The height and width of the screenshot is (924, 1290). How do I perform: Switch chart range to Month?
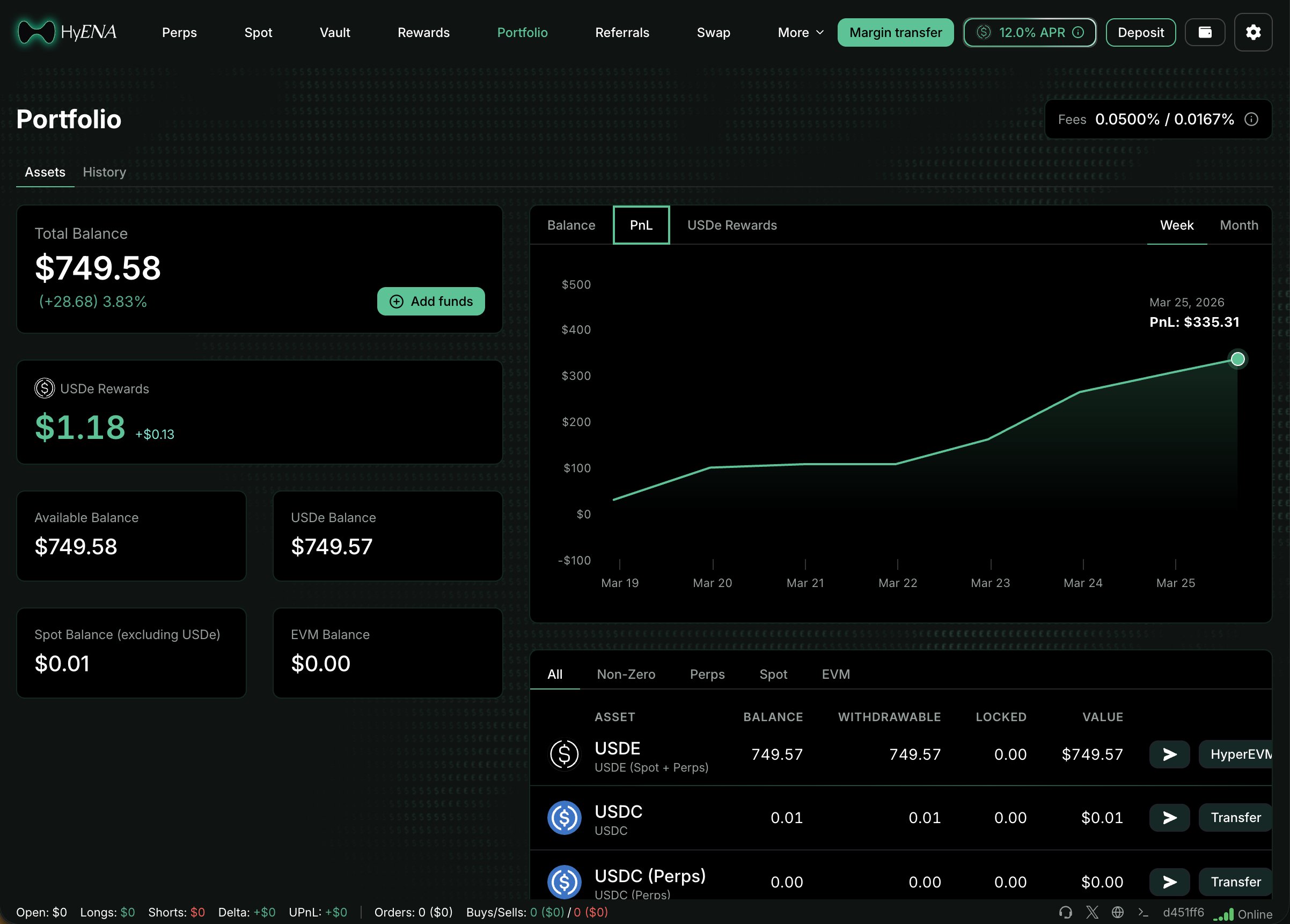coord(1238,225)
